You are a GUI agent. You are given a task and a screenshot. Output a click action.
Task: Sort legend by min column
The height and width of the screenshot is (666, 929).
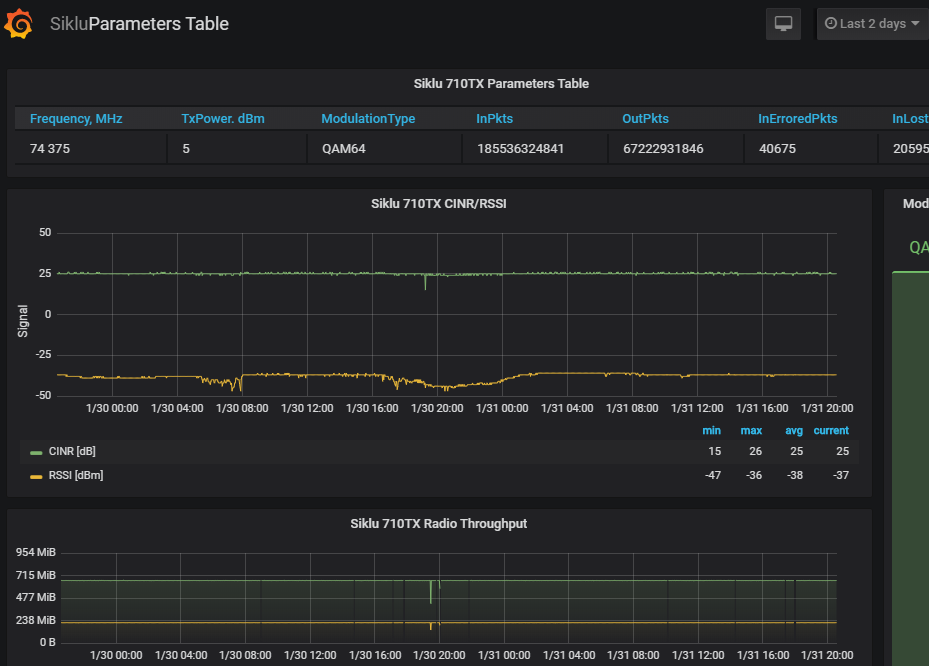712,431
